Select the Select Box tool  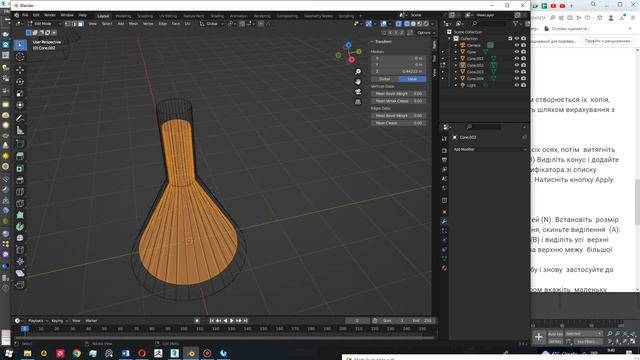click(20, 45)
